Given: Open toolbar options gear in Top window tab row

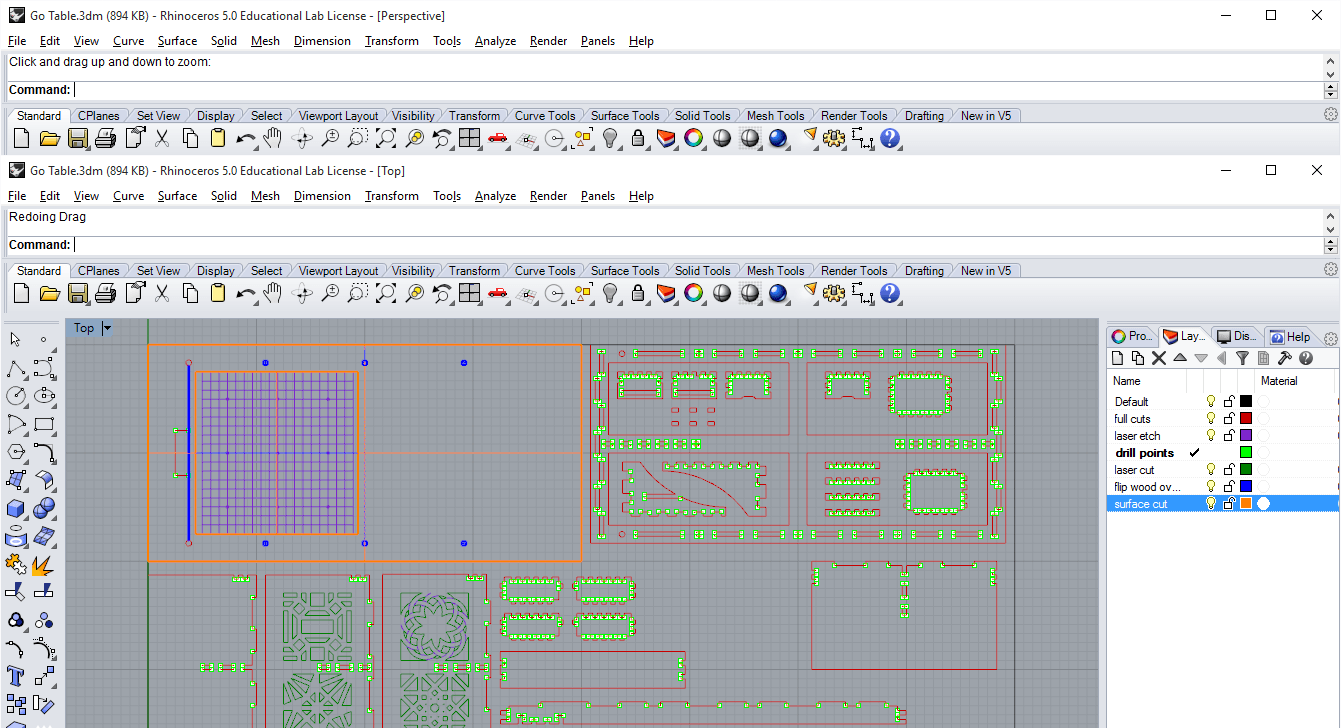Looking at the screenshot, I should coord(1330,270).
